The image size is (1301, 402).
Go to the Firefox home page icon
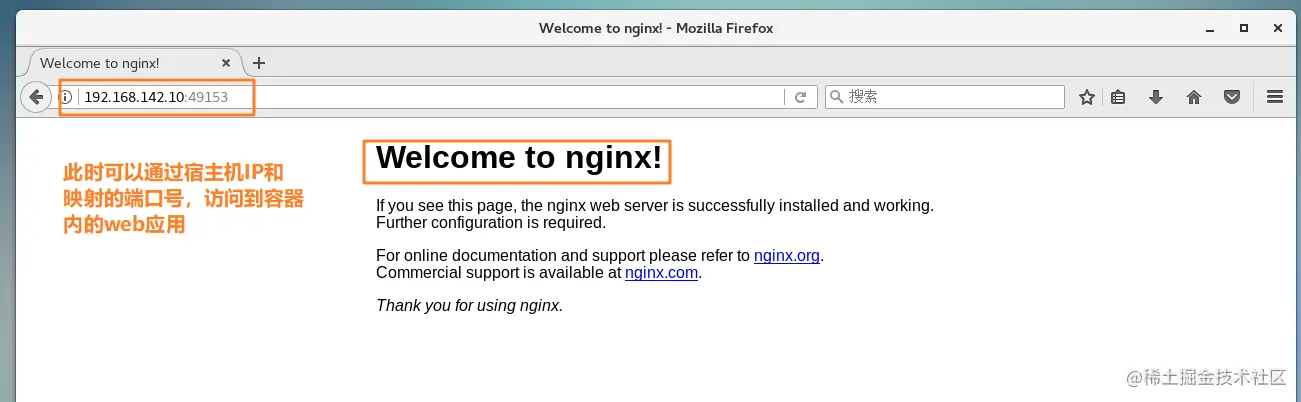pyautogui.click(x=1193, y=97)
